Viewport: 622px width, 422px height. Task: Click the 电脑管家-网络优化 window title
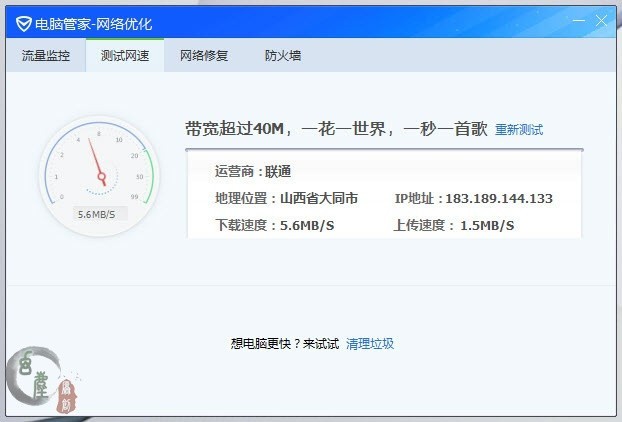tap(94, 25)
